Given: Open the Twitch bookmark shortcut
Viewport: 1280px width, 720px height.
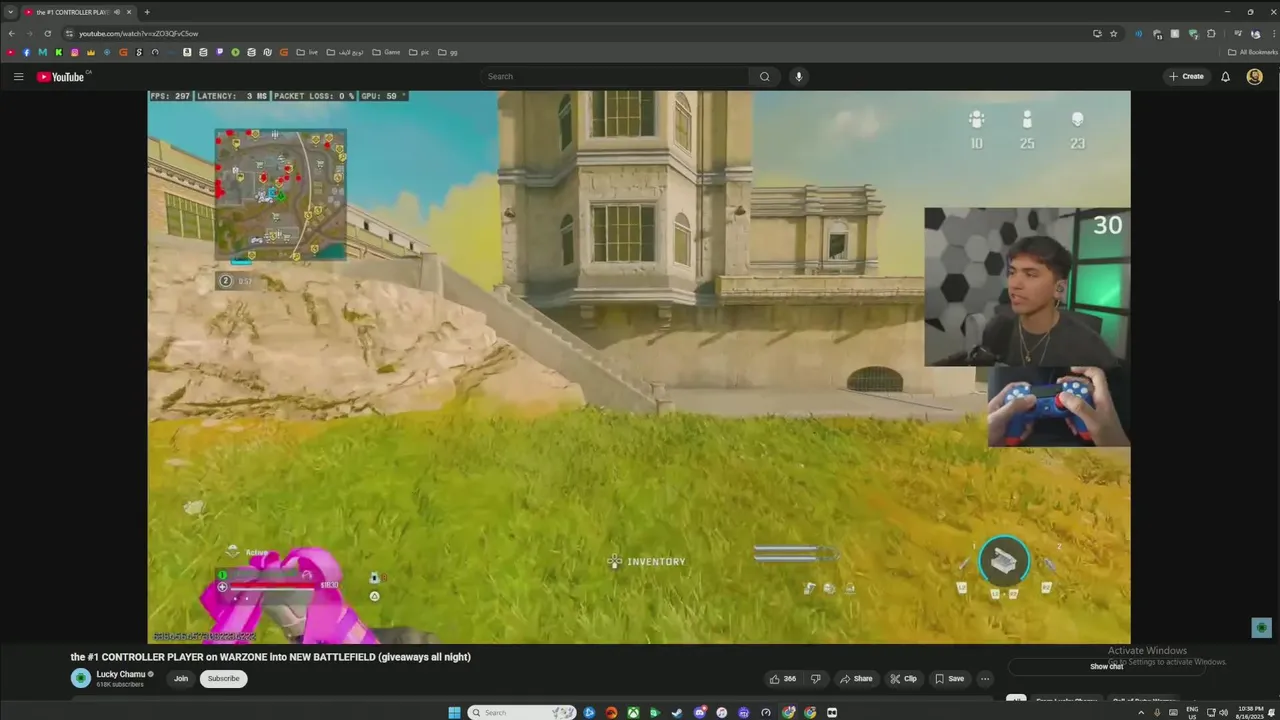Looking at the screenshot, I should 219,52.
